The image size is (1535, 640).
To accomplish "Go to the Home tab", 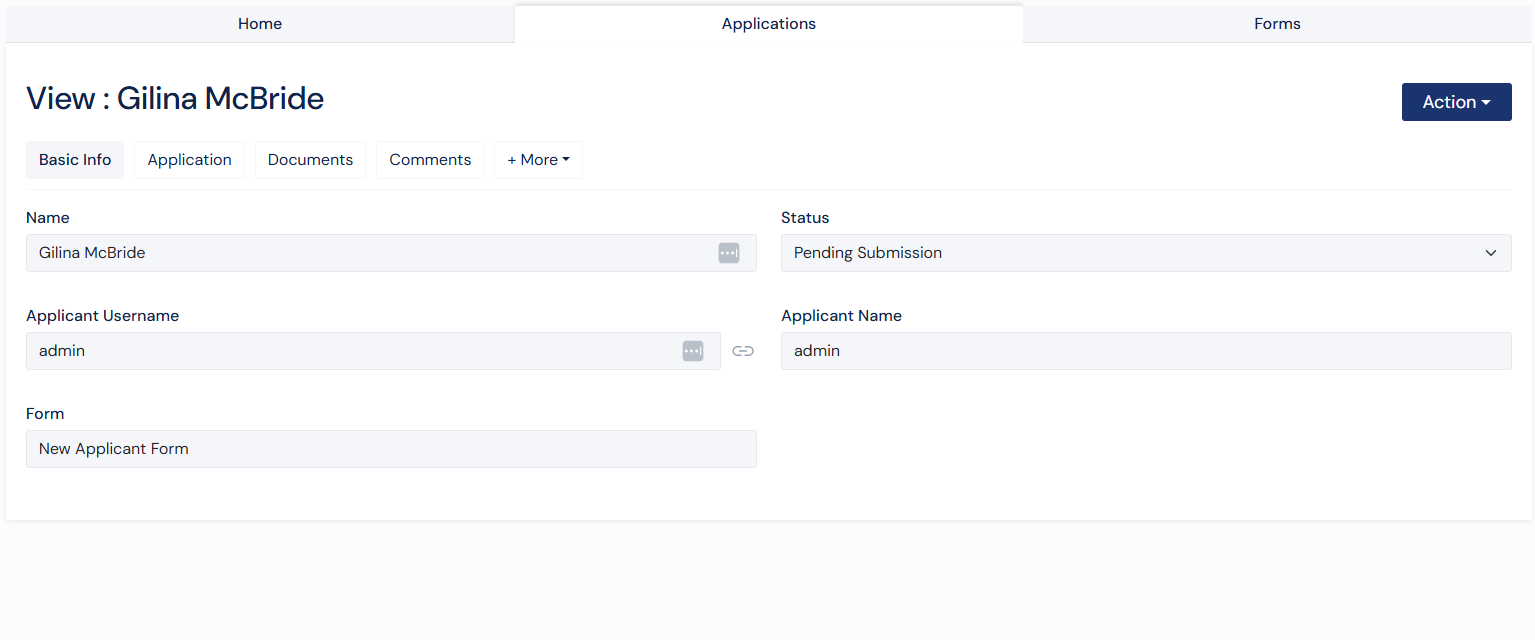I will pyautogui.click(x=259, y=23).
